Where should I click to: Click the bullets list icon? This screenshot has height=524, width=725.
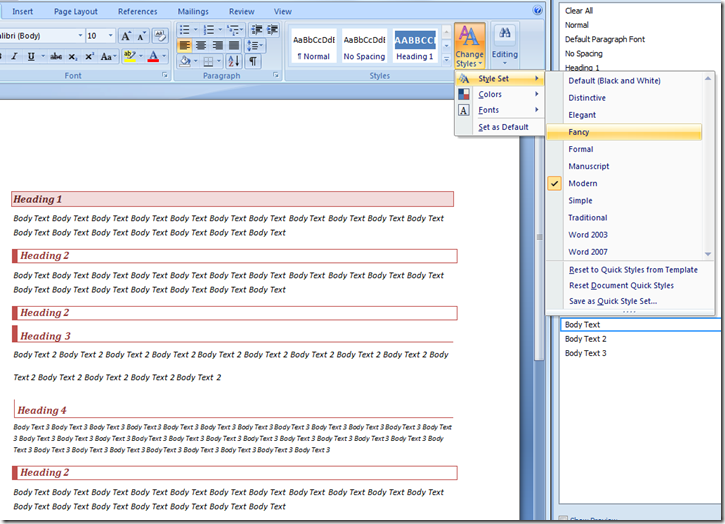coord(185,30)
